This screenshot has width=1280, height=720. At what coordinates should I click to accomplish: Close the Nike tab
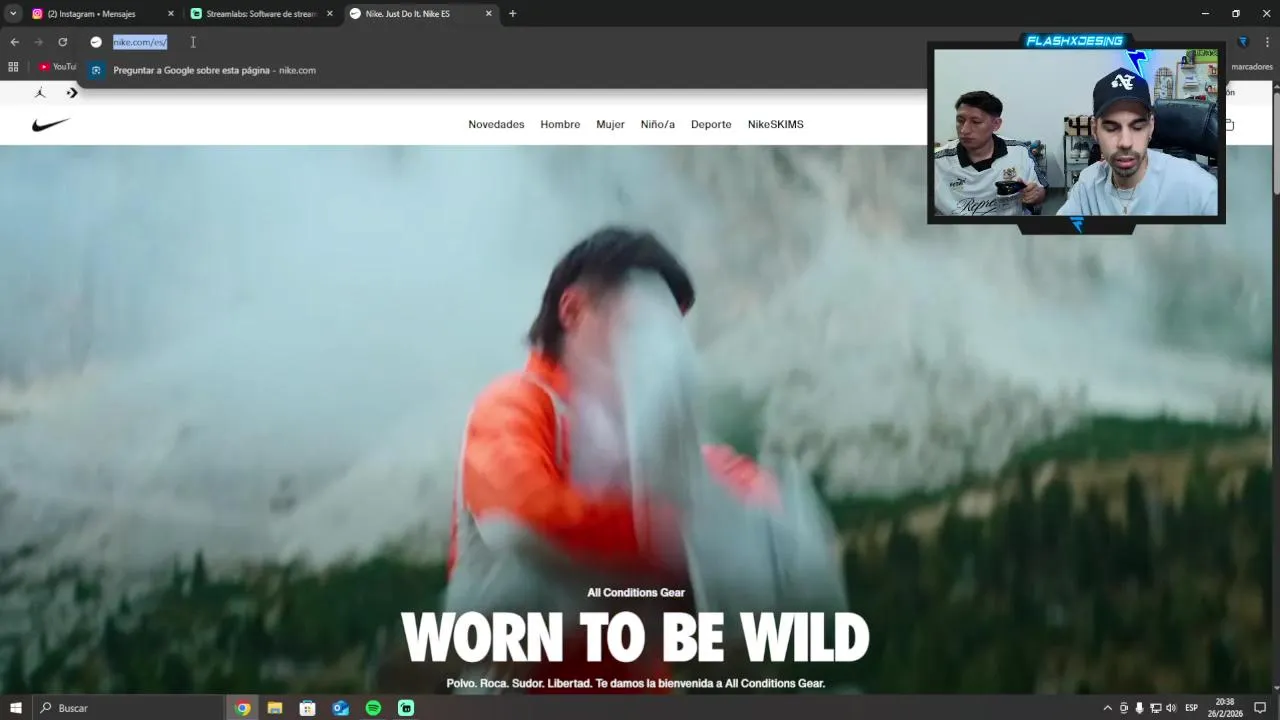[x=489, y=14]
